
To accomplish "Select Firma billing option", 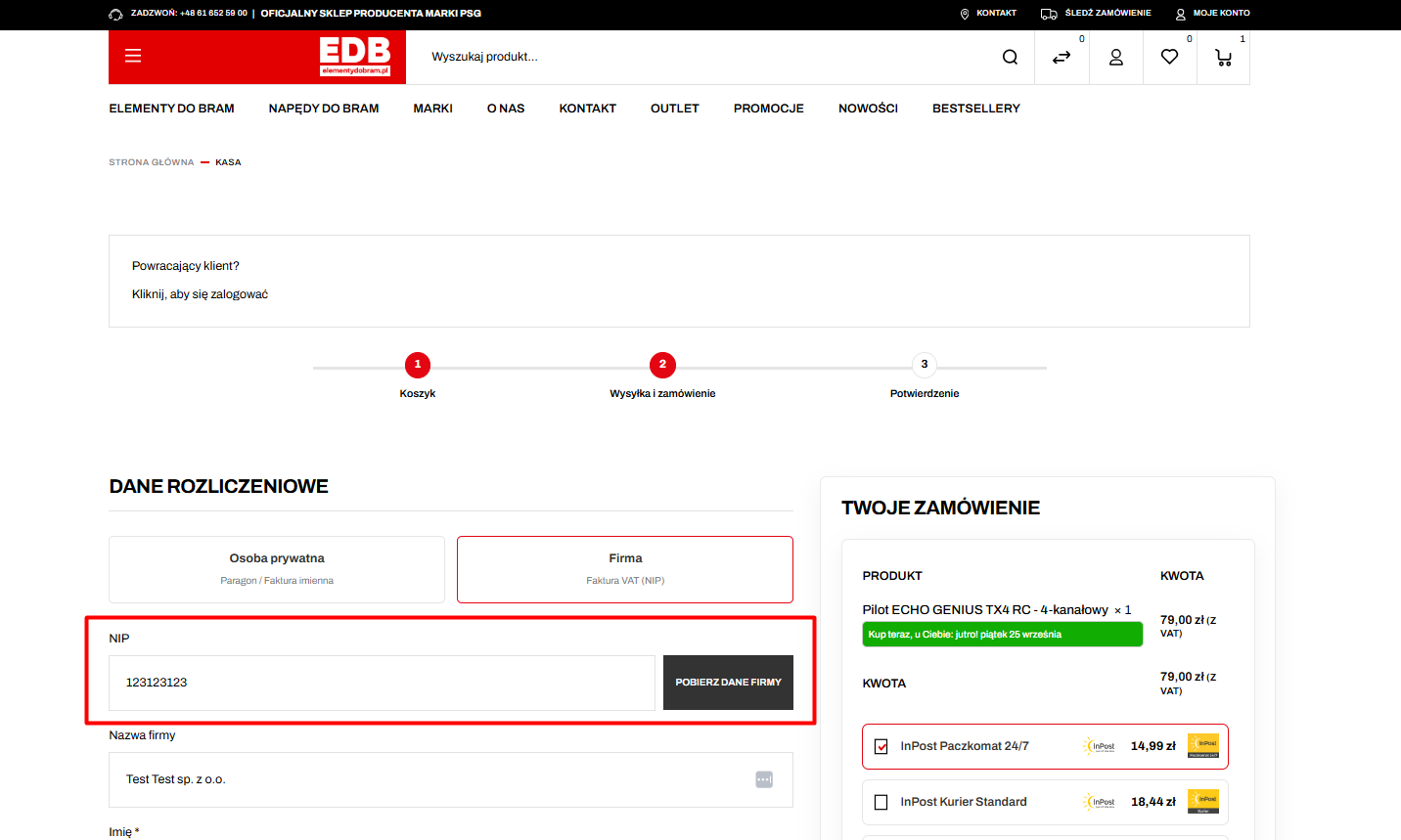I will coord(625,569).
